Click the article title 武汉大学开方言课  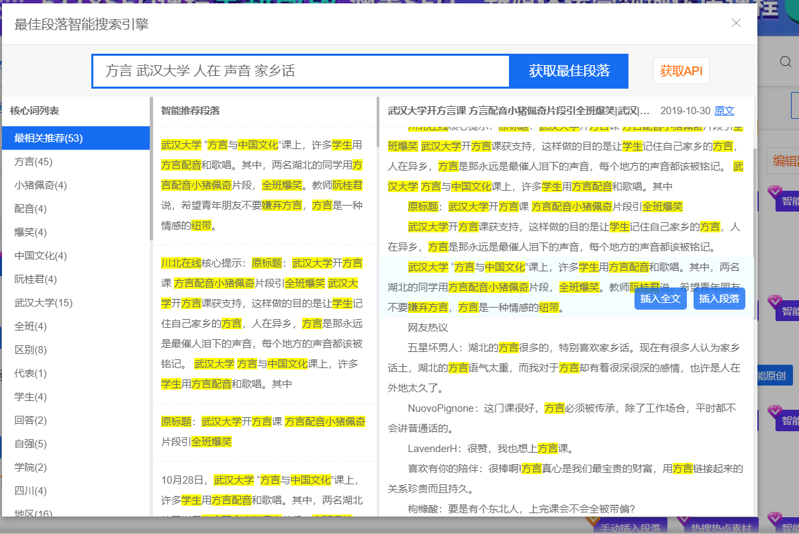[x=518, y=111]
